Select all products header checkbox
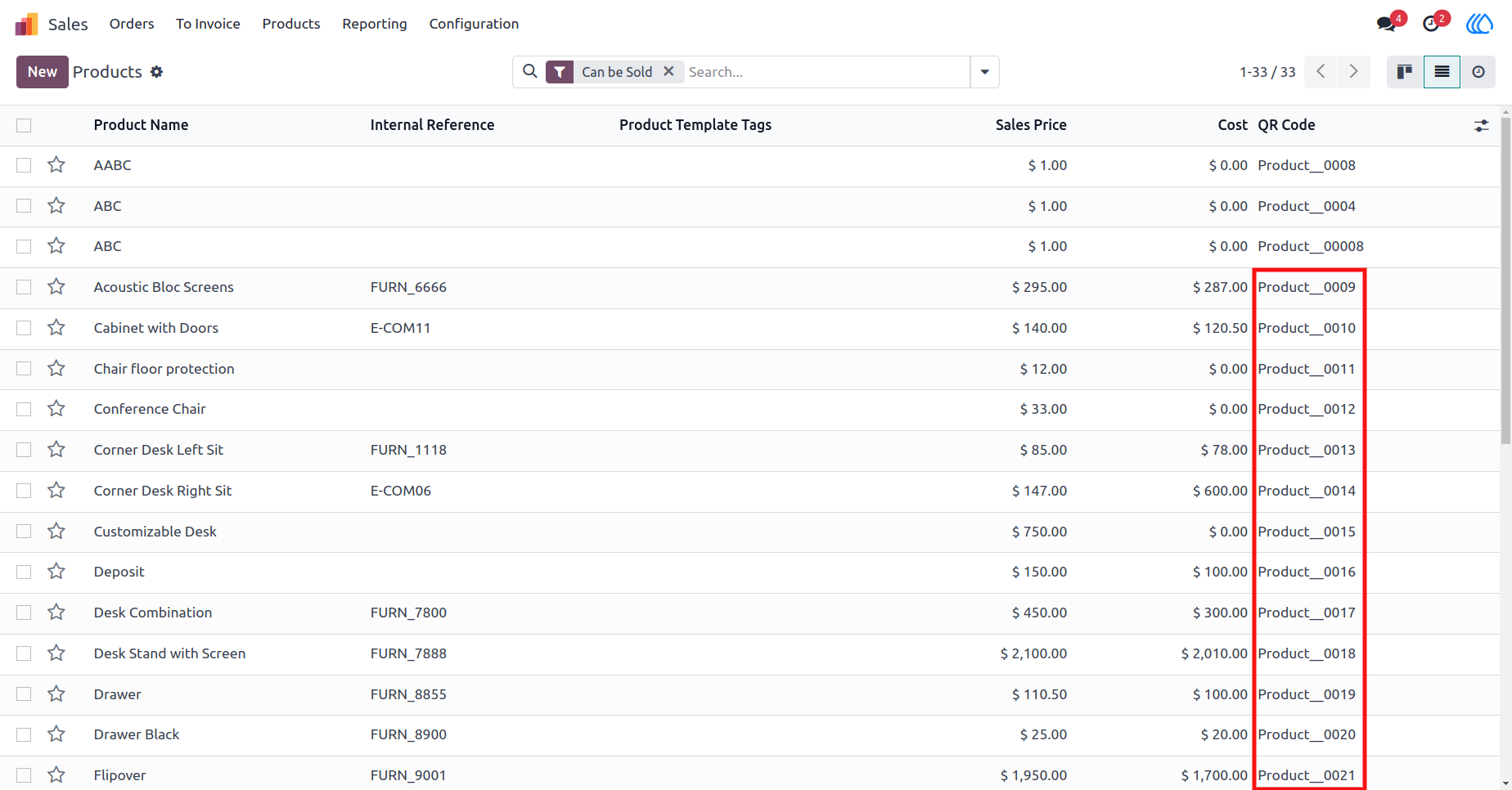This screenshot has width=1512, height=790. click(24, 125)
